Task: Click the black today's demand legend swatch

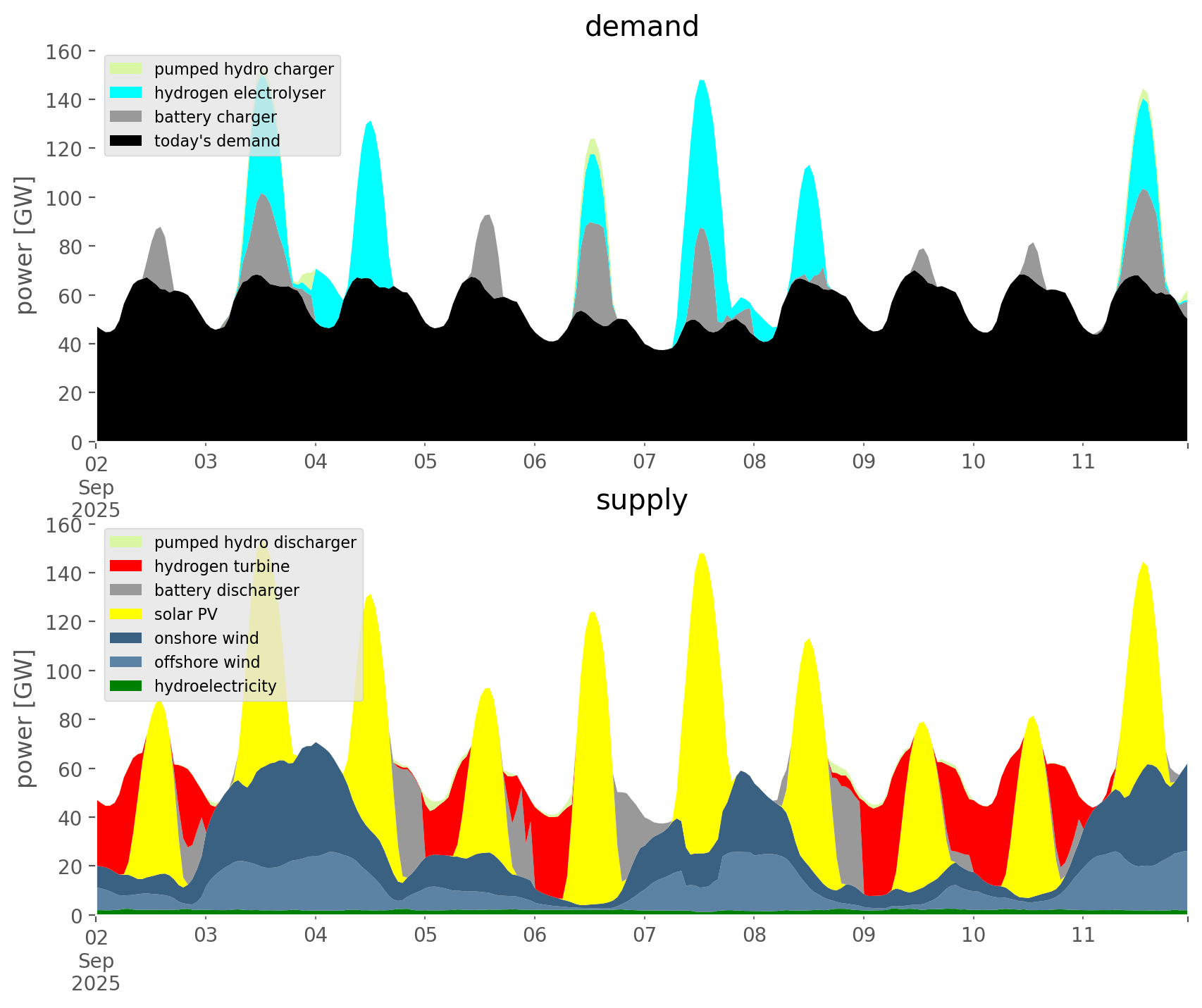Action: coord(126,141)
